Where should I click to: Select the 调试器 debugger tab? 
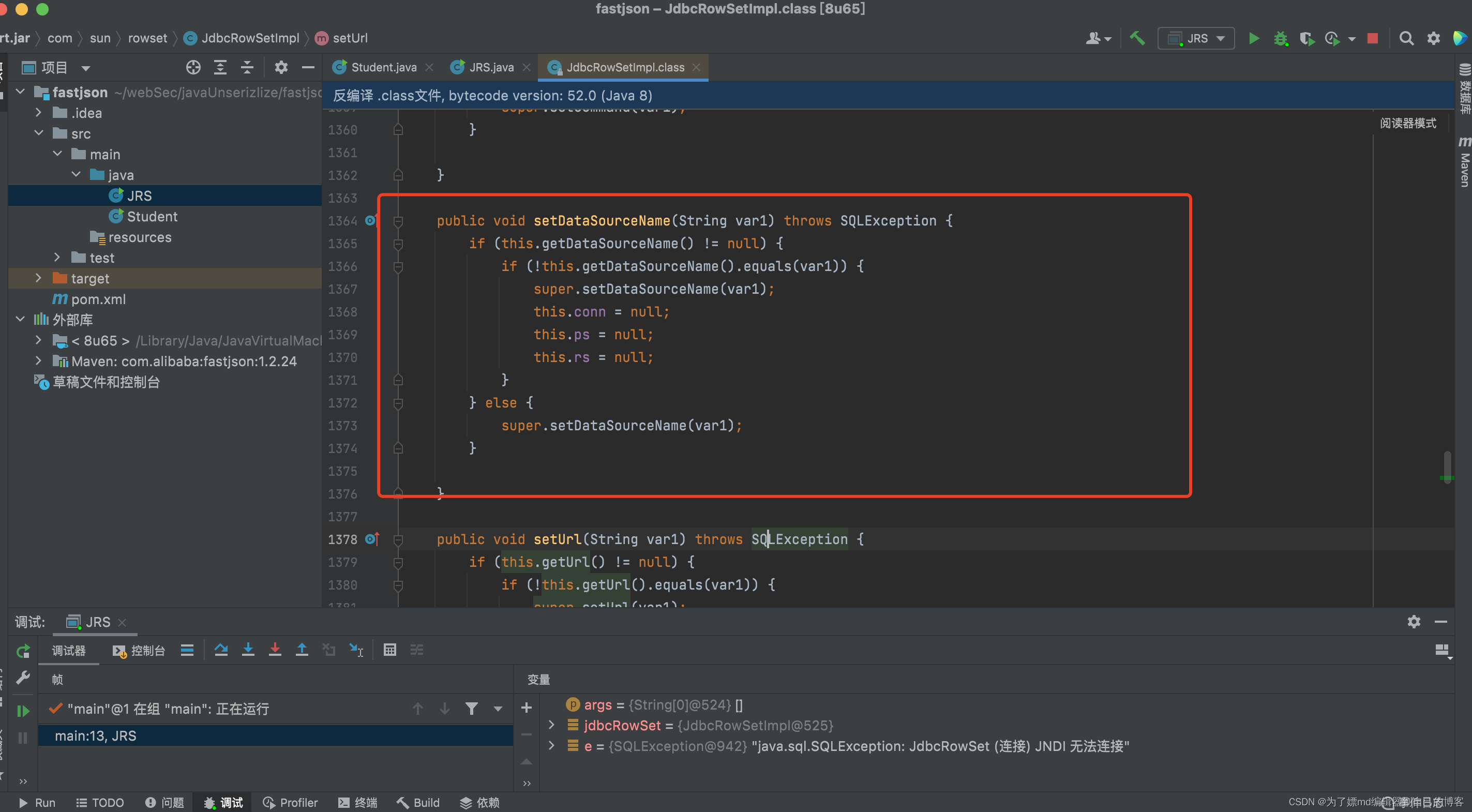[x=69, y=651]
